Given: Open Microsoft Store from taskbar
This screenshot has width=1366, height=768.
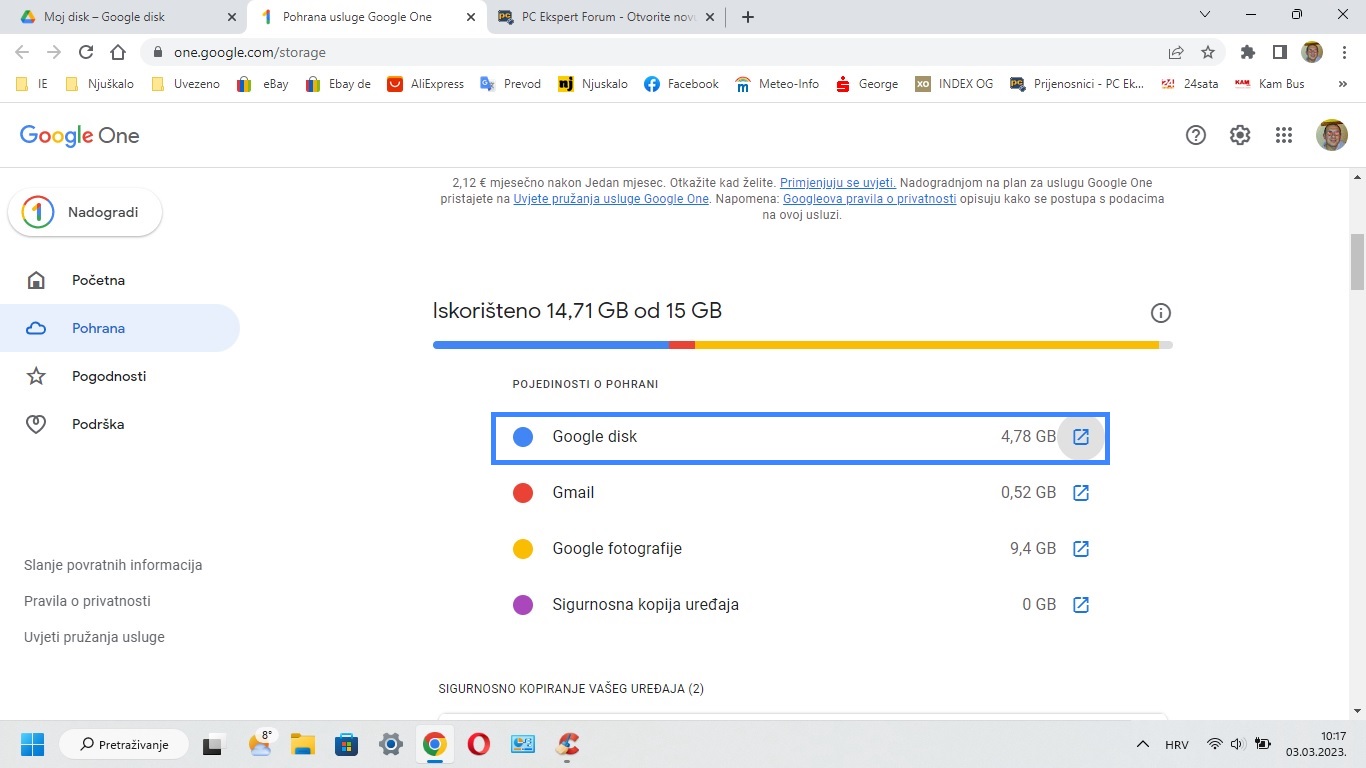Looking at the screenshot, I should point(347,744).
